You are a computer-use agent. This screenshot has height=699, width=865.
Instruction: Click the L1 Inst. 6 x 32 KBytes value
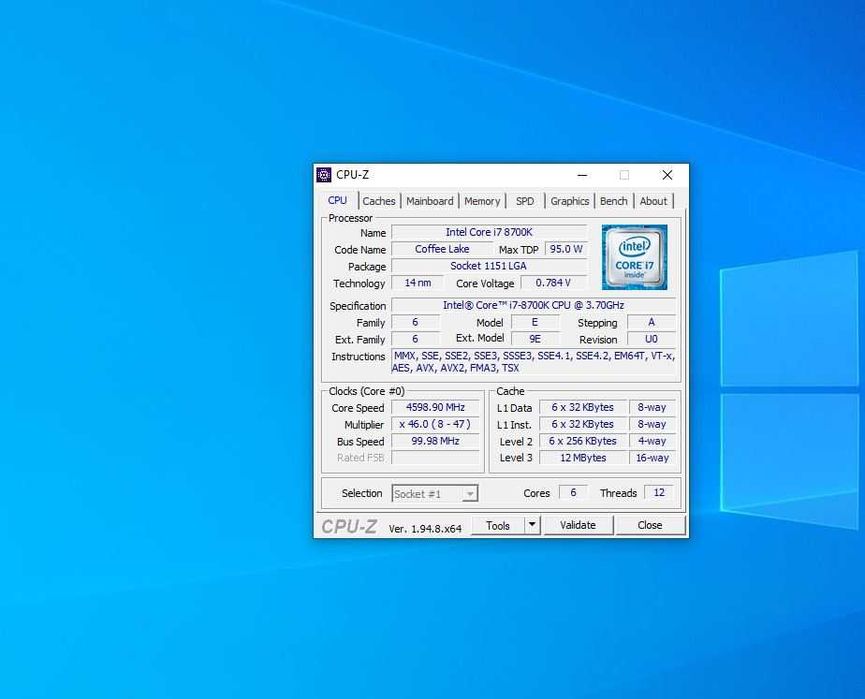pyautogui.click(x=583, y=424)
